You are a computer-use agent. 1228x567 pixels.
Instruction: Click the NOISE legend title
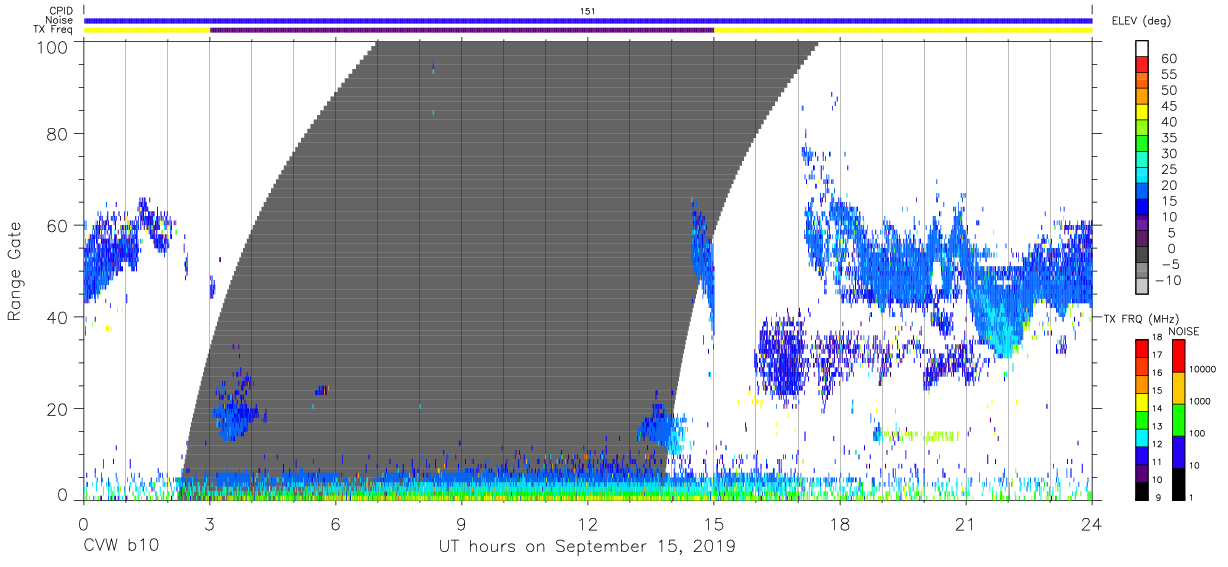point(1186,331)
